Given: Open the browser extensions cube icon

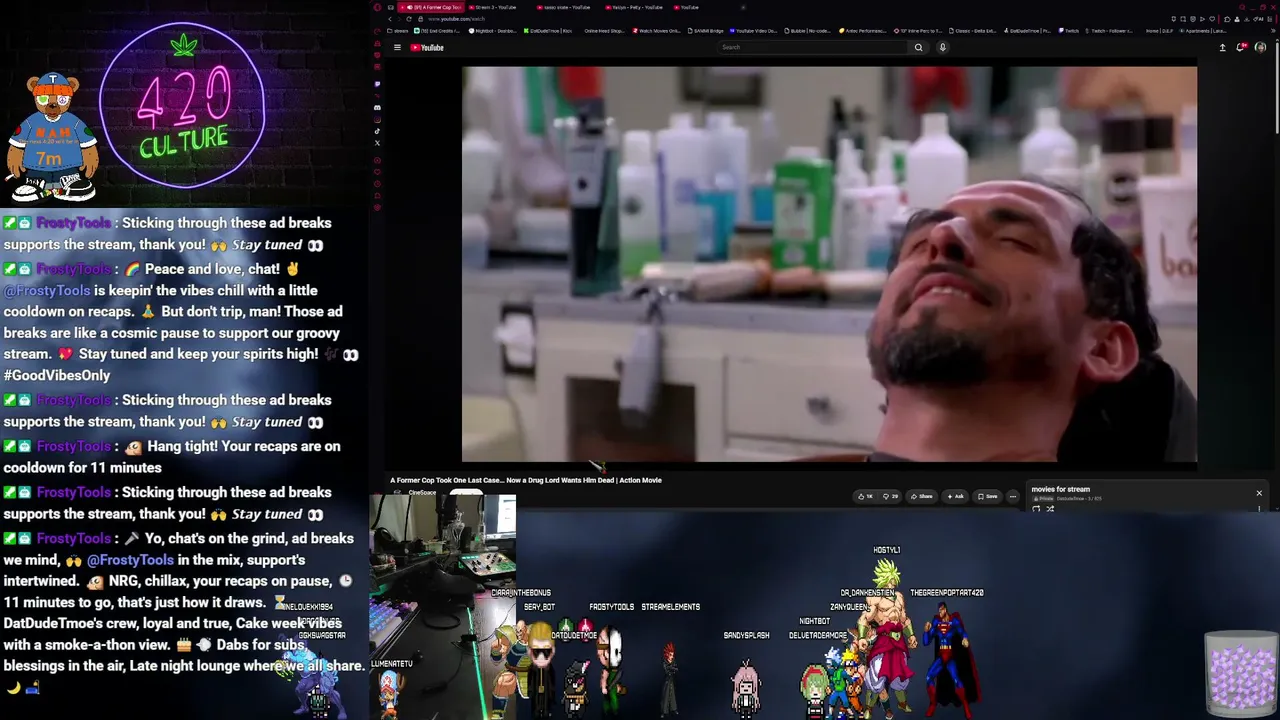Looking at the screenshot, I should [x=1226, y=19].
